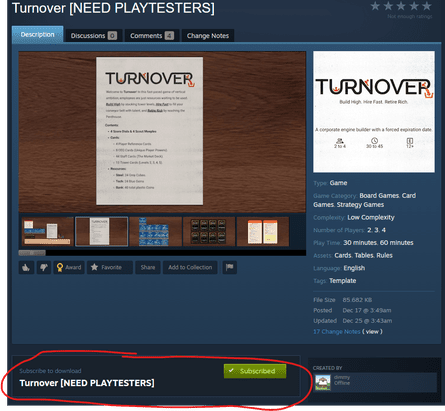Add item to Favorites

point(110,267)
